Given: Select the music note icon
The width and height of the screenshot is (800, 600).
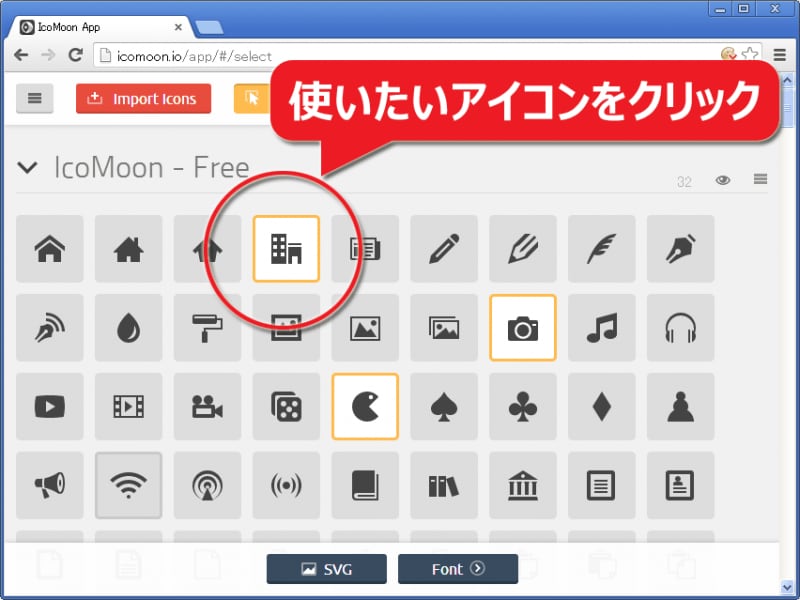Looking at the screenshot, I should point(601,328).
